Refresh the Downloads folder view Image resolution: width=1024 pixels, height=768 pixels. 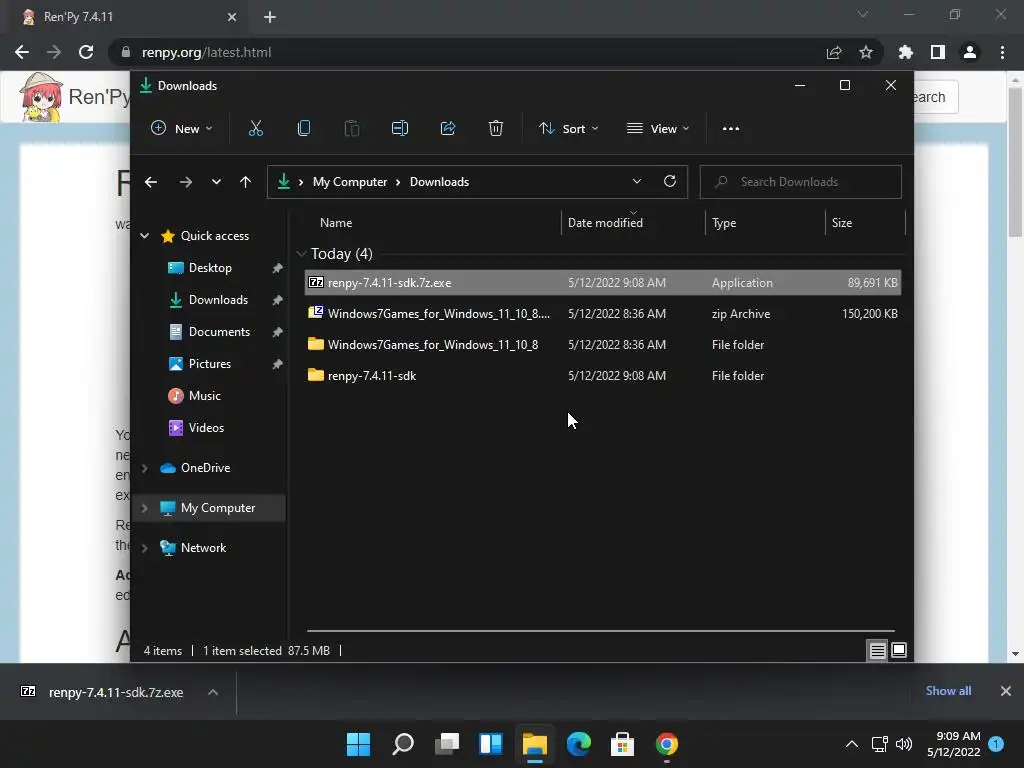click(670, 182)
